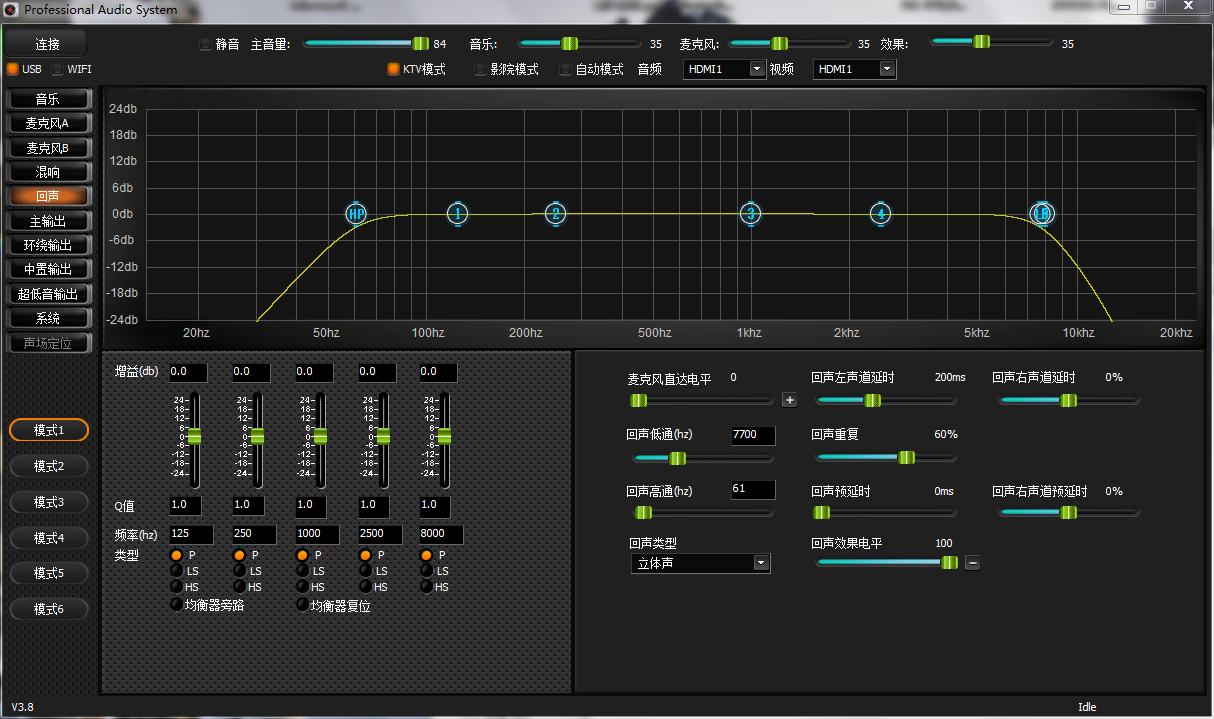
Task: Open the 麦克风B section
Action: (x=48, y=148)
